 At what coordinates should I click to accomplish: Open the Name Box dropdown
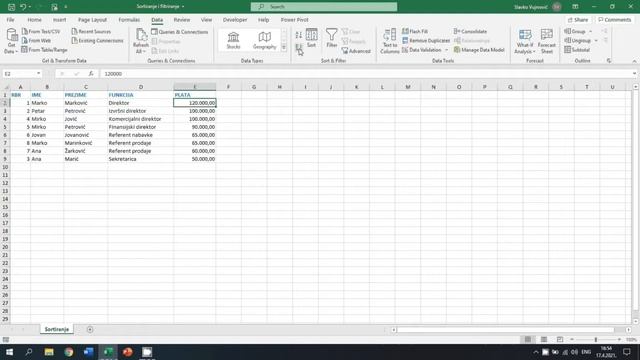[x=38, y=73]
